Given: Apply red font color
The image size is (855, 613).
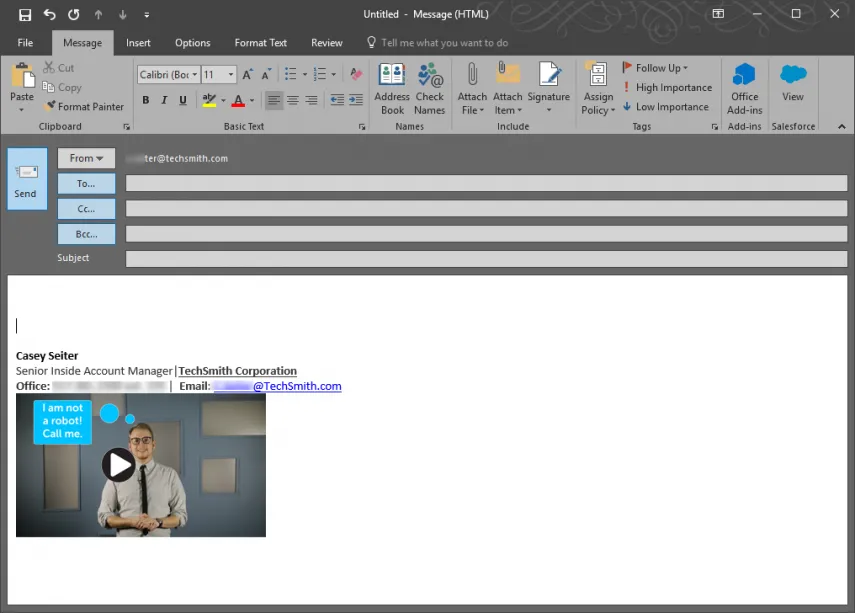Looking at the screenshot, I should [238, 100].
